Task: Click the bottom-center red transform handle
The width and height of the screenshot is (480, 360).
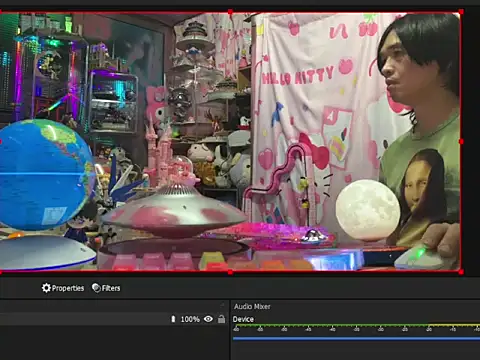Action: [x=230, y=272]
